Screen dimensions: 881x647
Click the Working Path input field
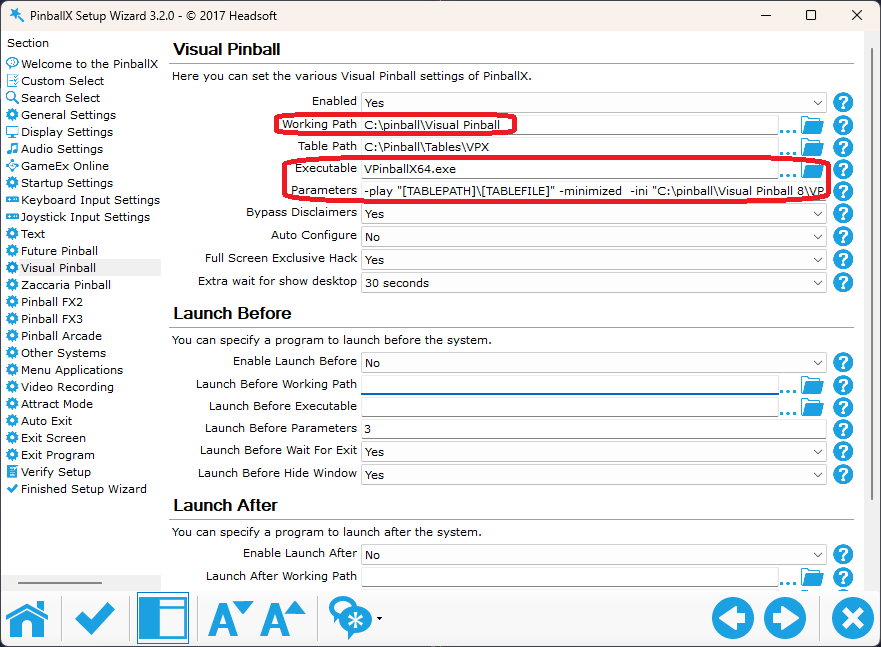570,125
